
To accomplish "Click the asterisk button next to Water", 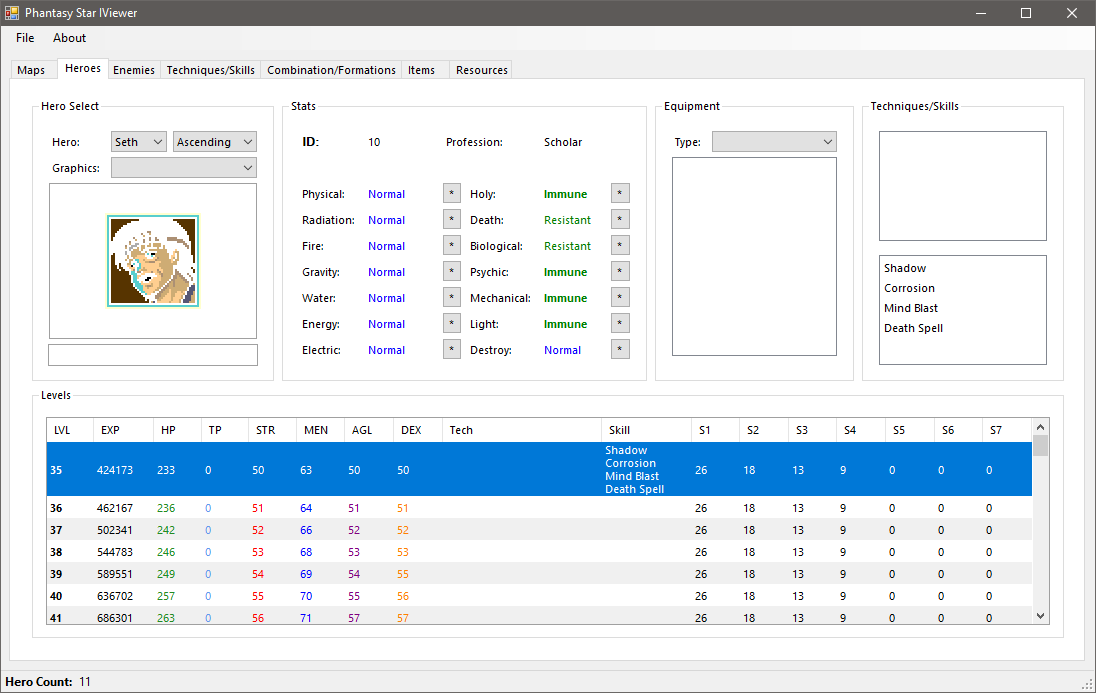I will [452, 297].
